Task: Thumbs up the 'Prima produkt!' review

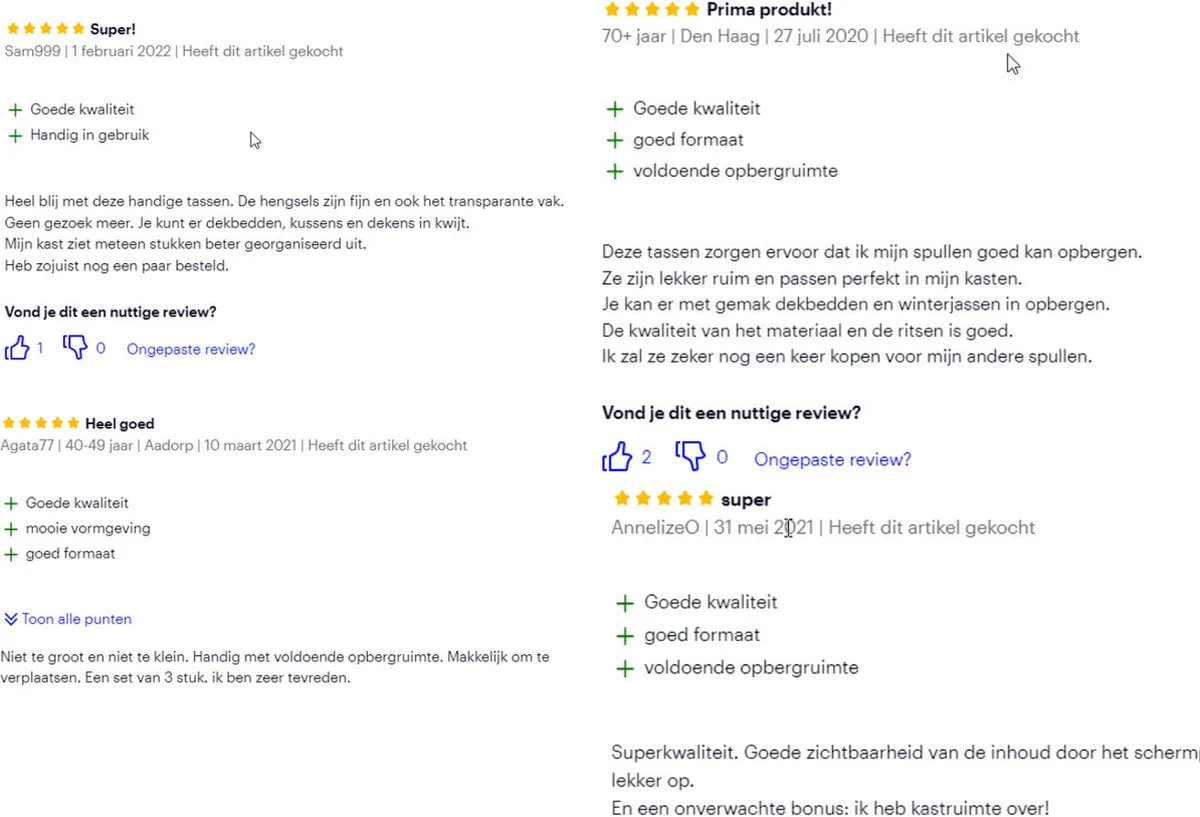Action: pyautogui.click(x=618, y=457)
